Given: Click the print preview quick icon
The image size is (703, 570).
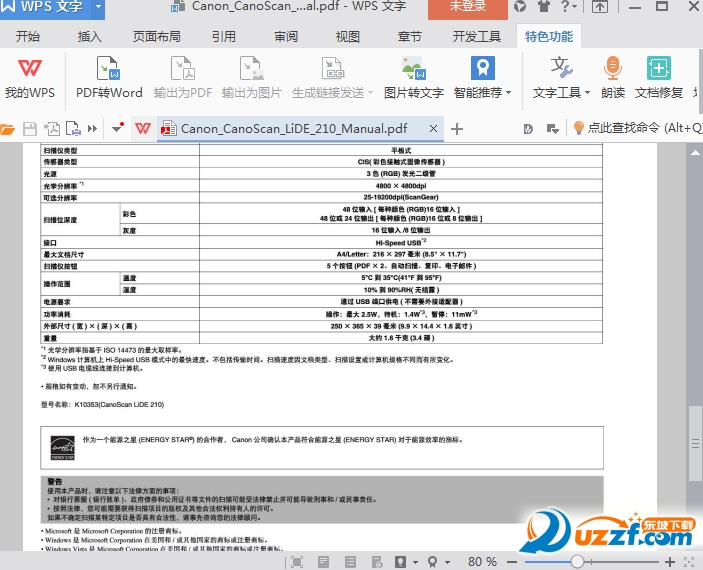Looking at the screenshot, I should pos(74,129).
